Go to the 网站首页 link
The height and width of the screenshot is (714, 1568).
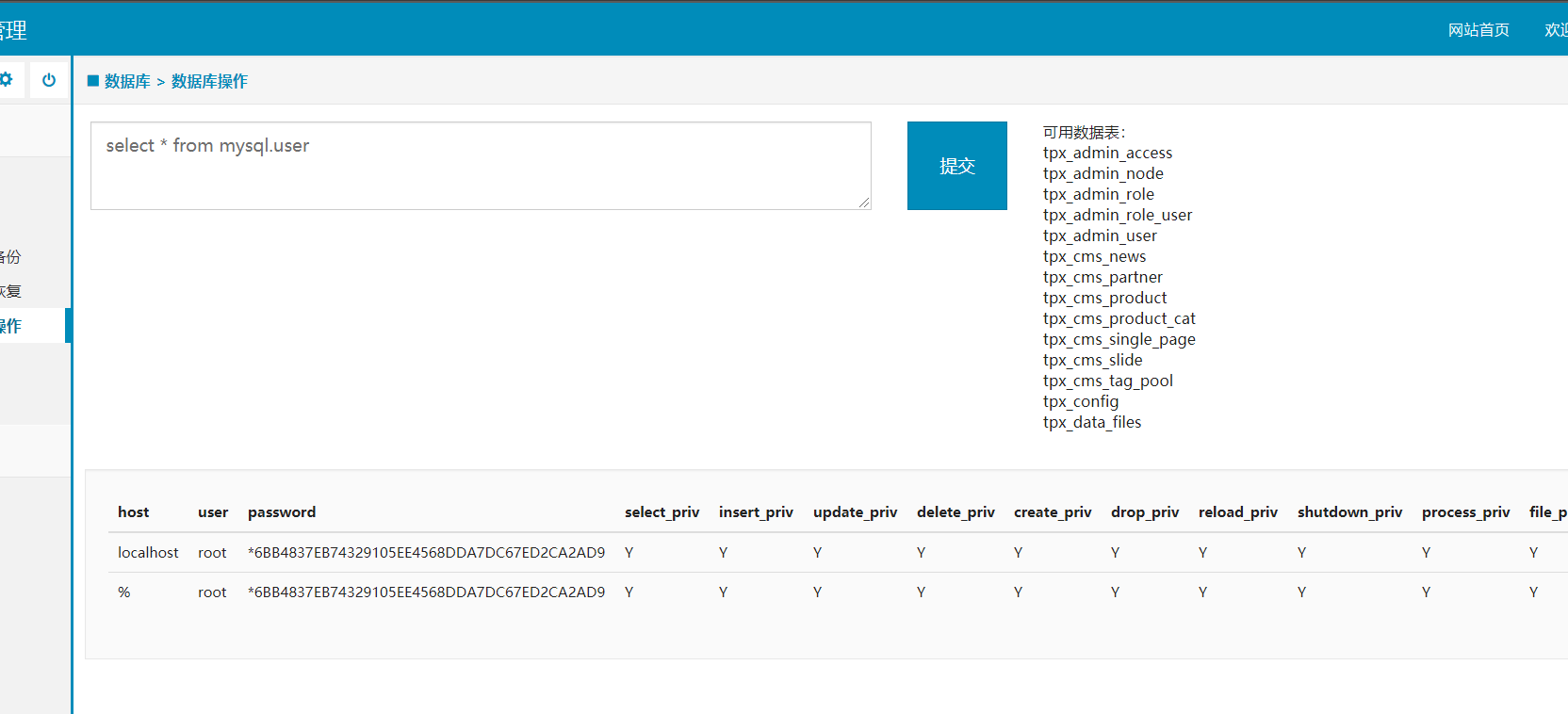click(1478, 30)
